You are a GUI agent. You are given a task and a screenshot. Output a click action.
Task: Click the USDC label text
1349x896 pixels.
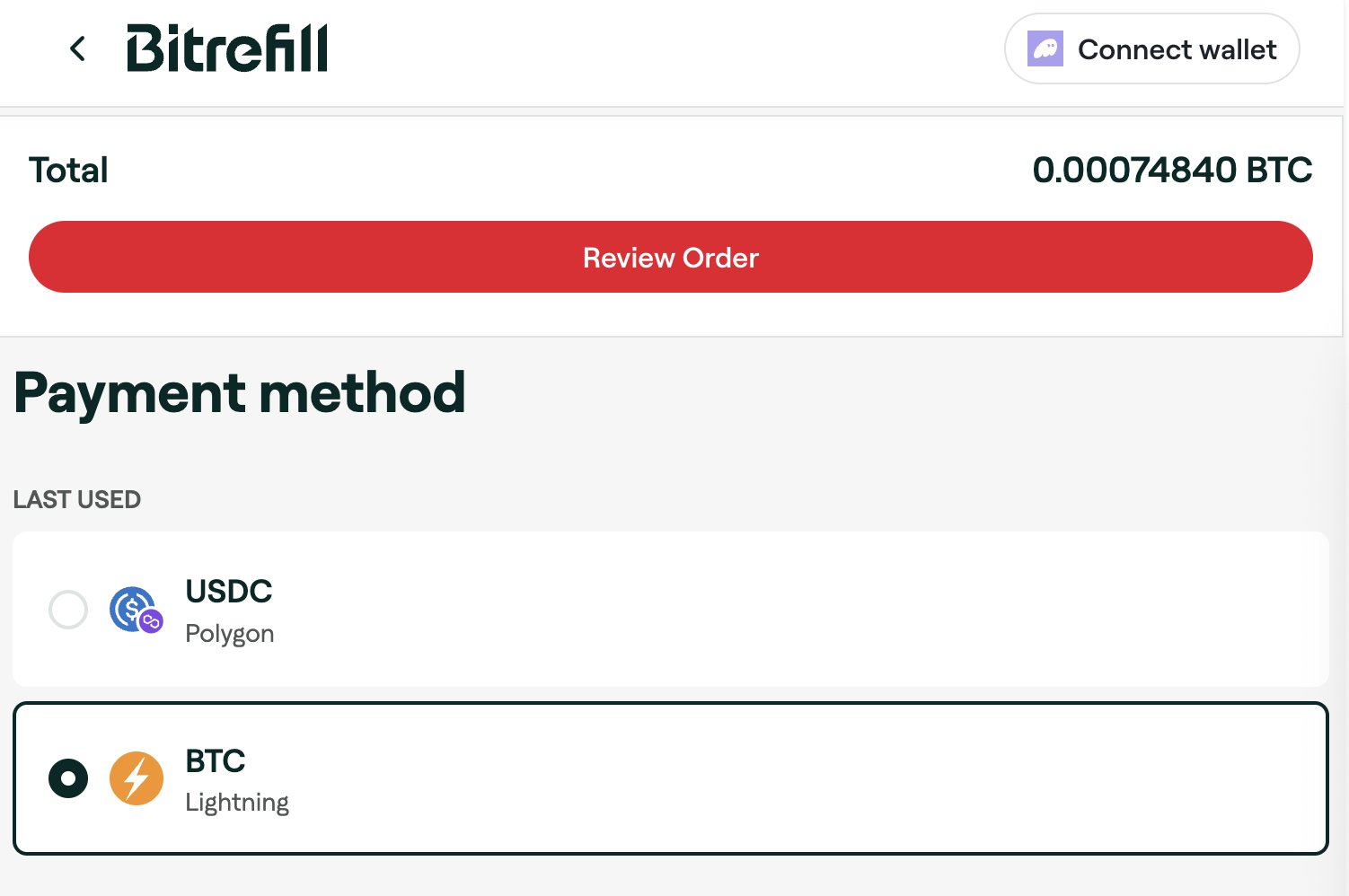pos(228,592)
